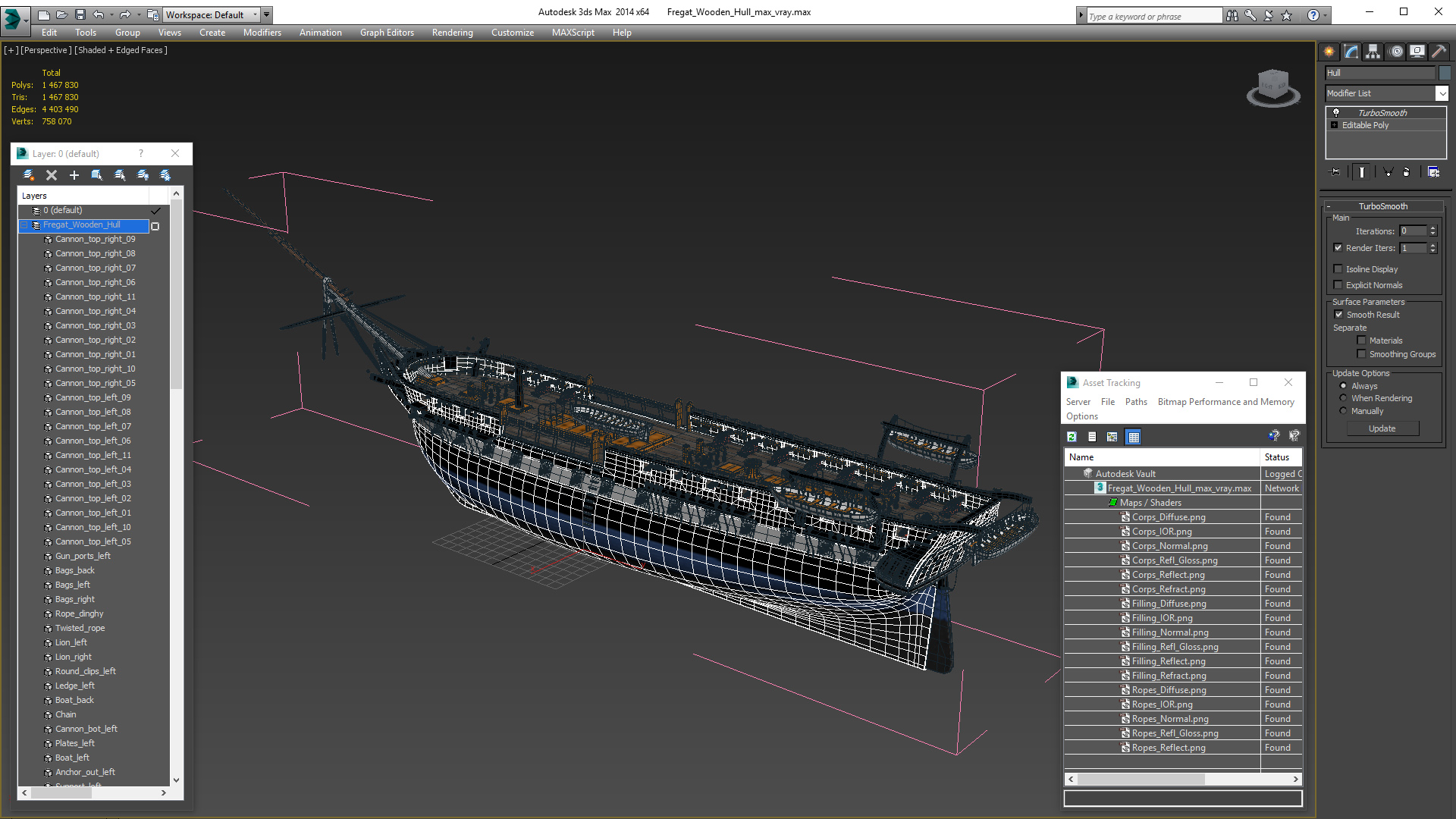Click Delete Layer X icon in Layer dialog
The image size is (1456, 819).
pyautogui.click(x=52, y=175)
